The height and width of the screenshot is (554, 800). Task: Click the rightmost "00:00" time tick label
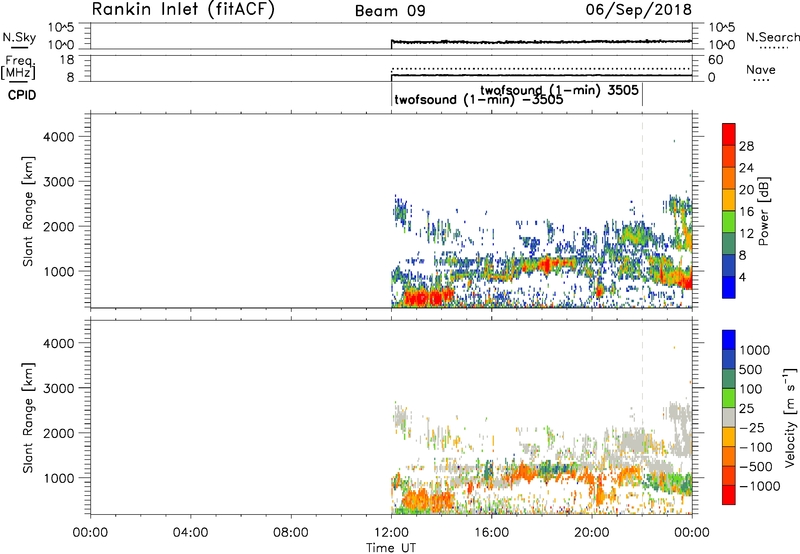(692, 533)
